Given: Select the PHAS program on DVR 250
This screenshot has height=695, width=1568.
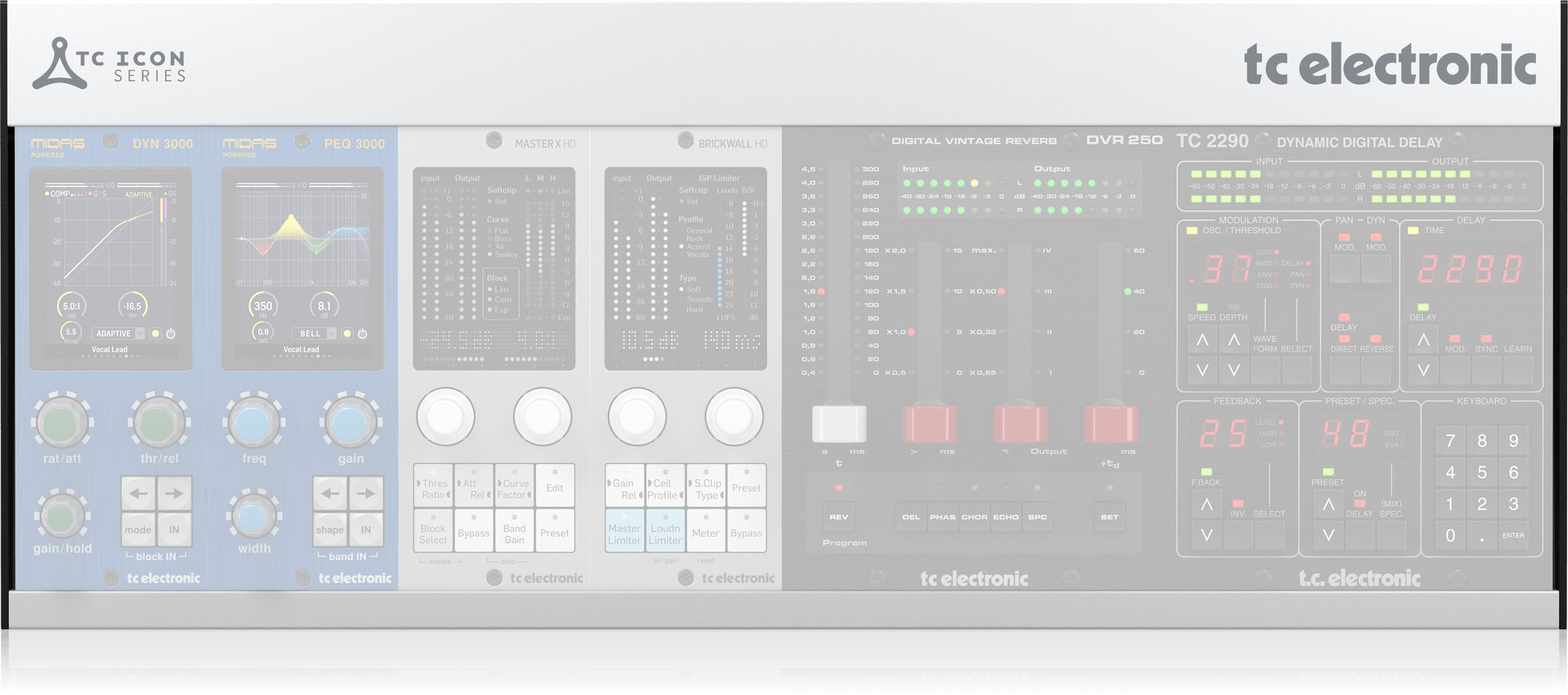Looking at the screenshot, I should [942, 517].
